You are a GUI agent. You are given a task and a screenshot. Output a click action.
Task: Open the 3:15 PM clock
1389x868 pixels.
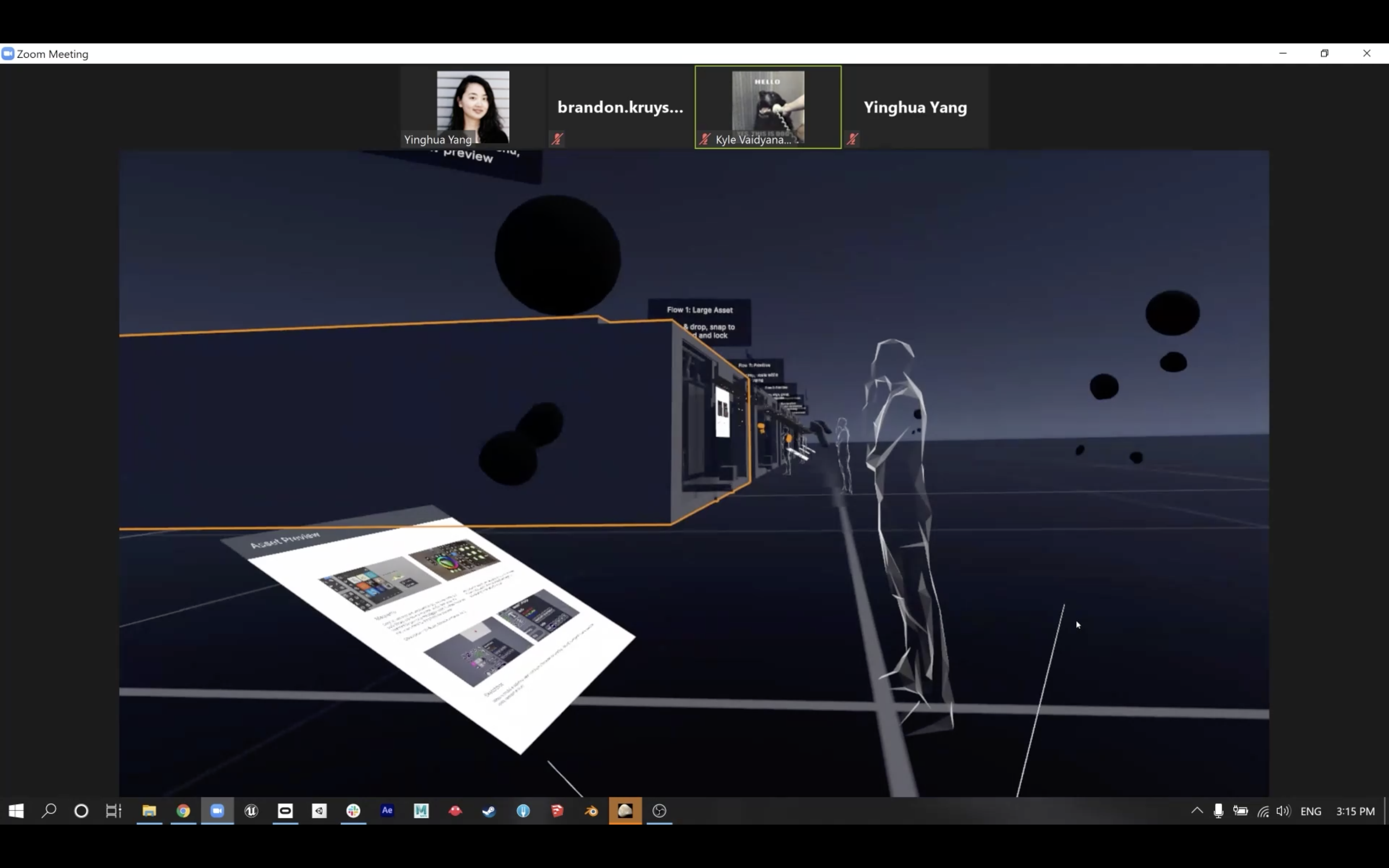pos(1355,811)
